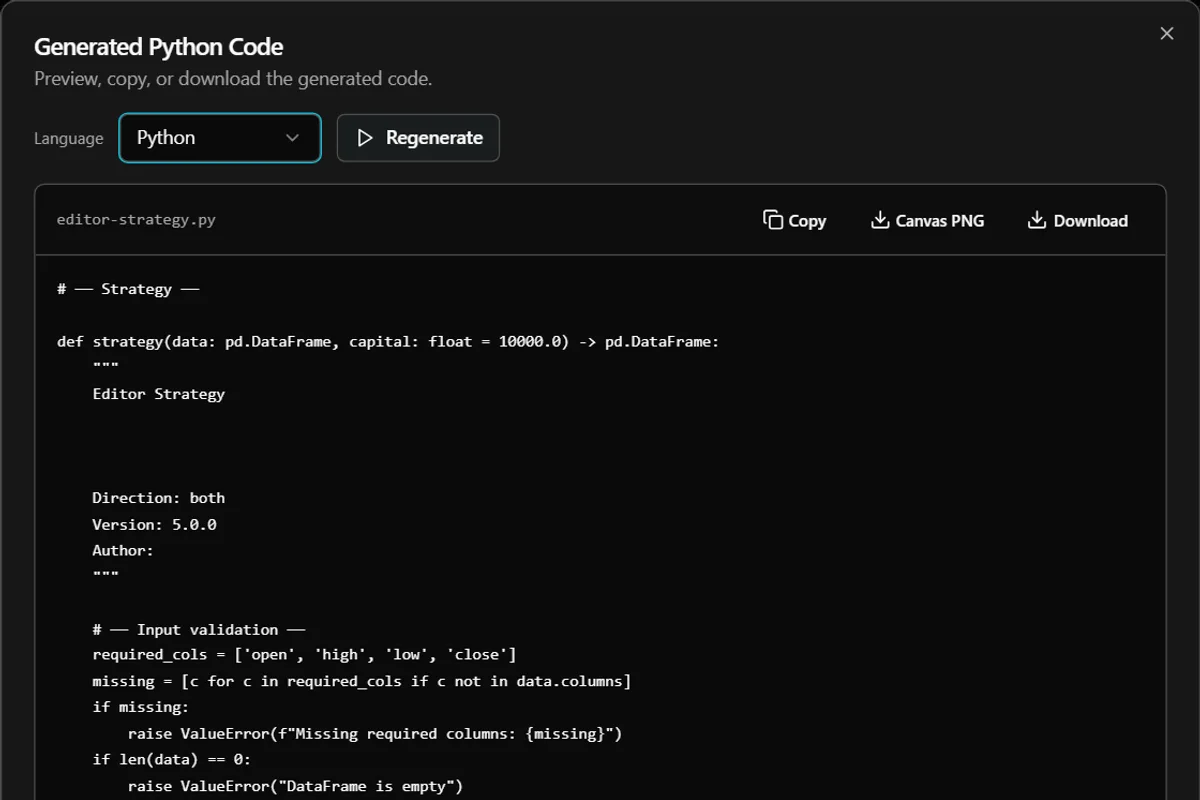This screenshot has height=800, width=1200.
Task: Click the editor-strategy.py filename
Action: click(136, 220)
